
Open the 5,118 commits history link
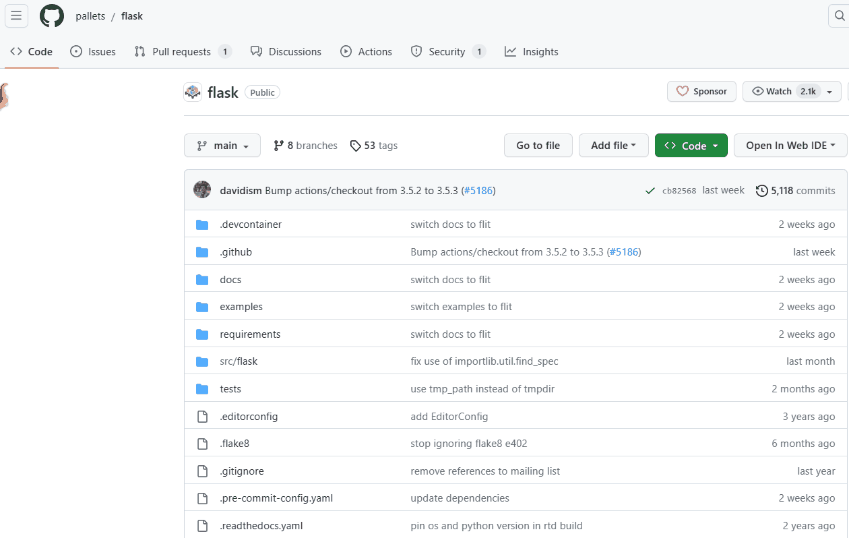pos(795,191)
